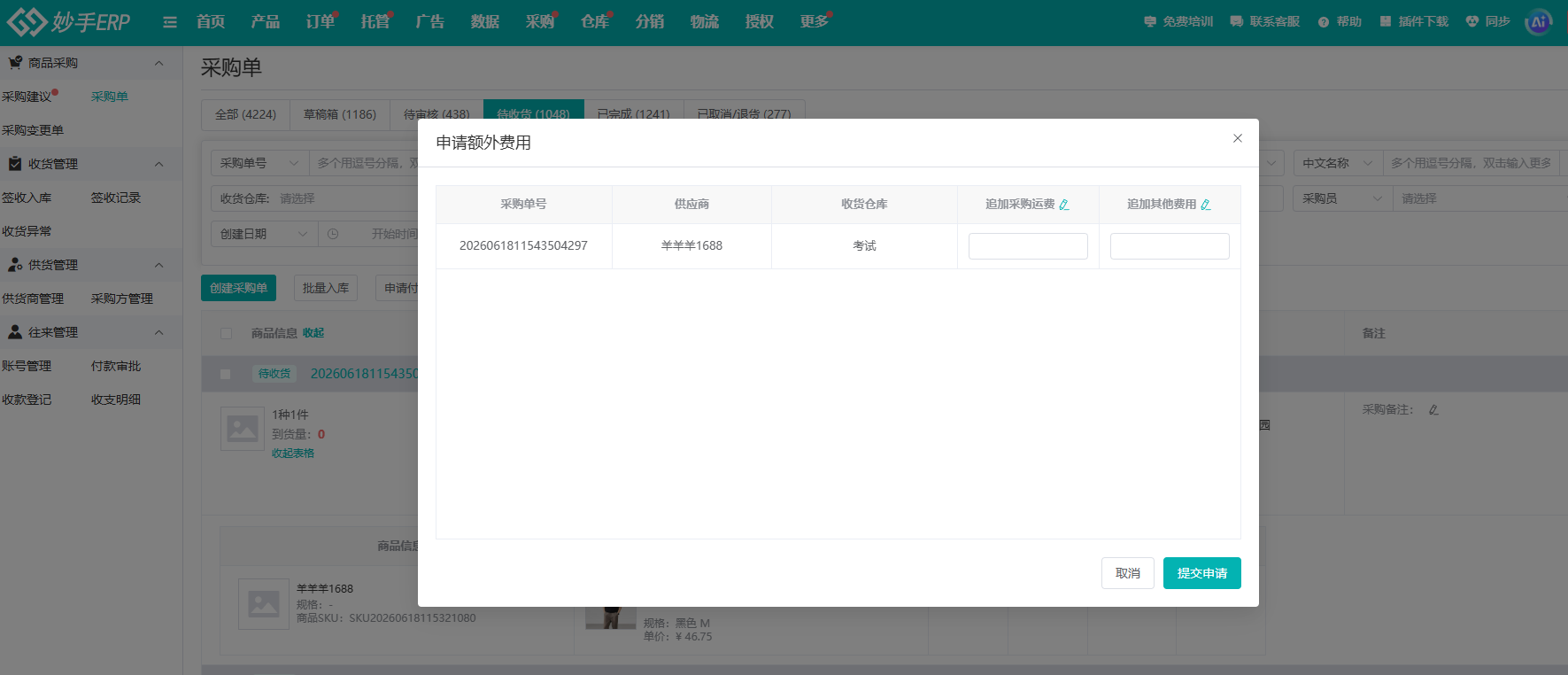The height and width of the screenshot is (675, 1568).
Task: Click edit pencil beside 追加采购运费
Action: [x=1064, y=205]
